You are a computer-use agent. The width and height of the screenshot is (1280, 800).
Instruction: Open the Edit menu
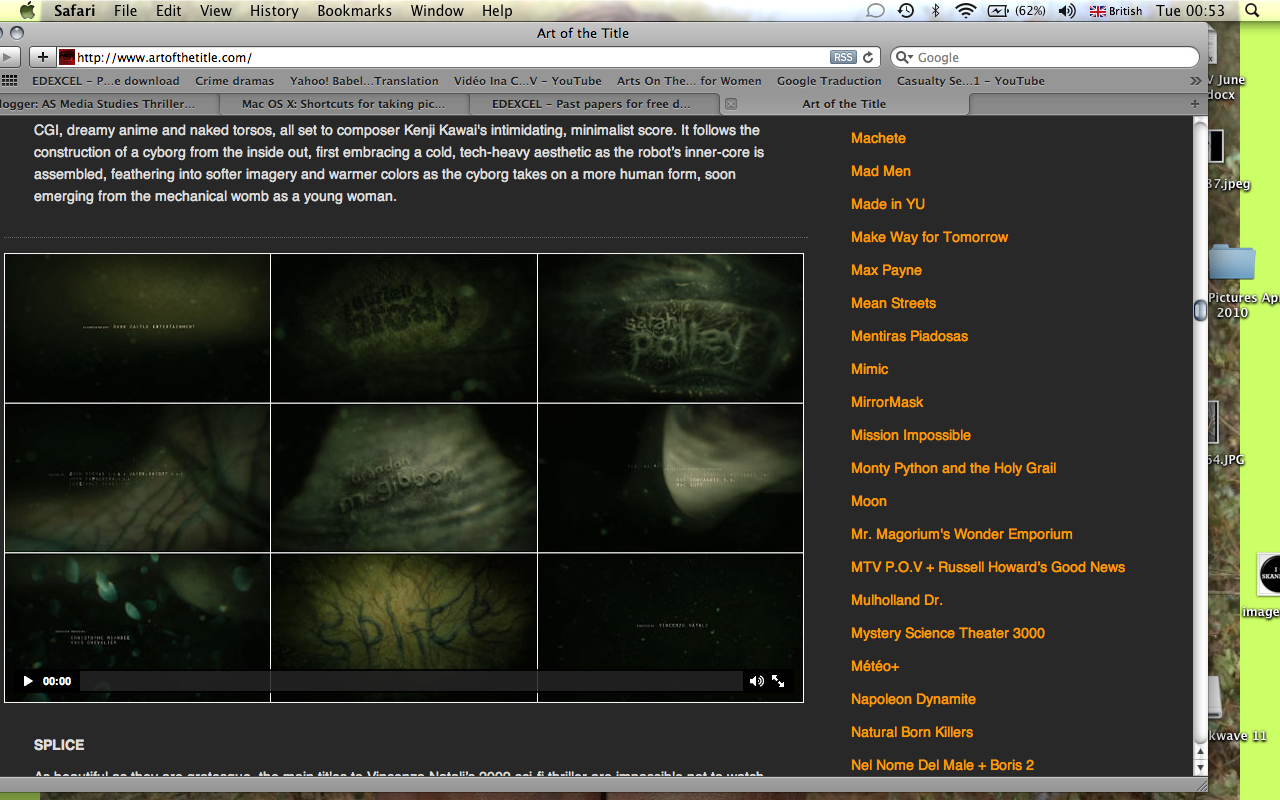point(169,11)
